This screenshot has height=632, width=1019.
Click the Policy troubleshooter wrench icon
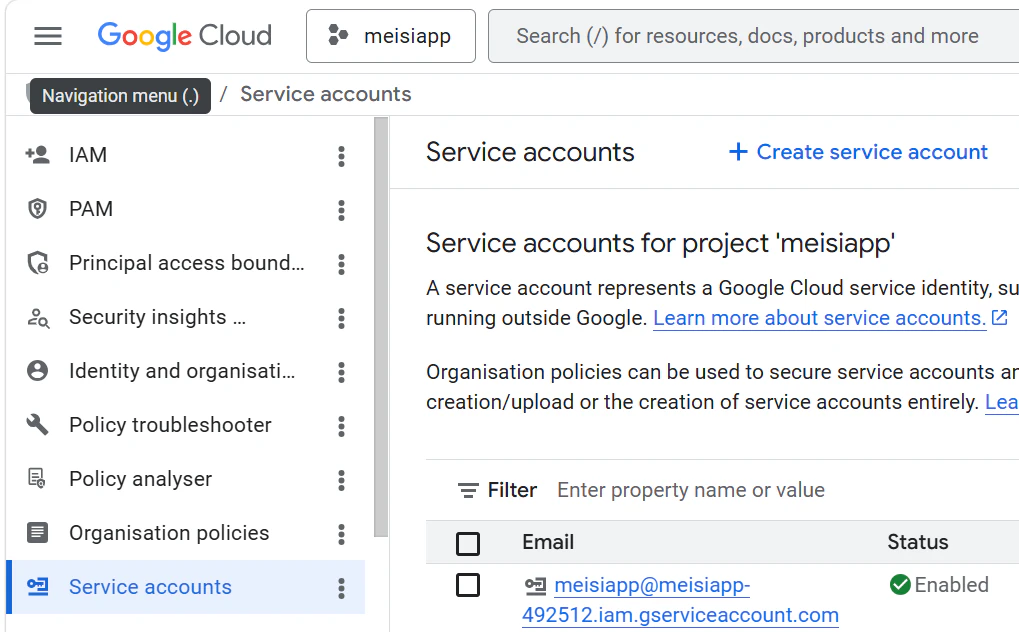(37, 425)
